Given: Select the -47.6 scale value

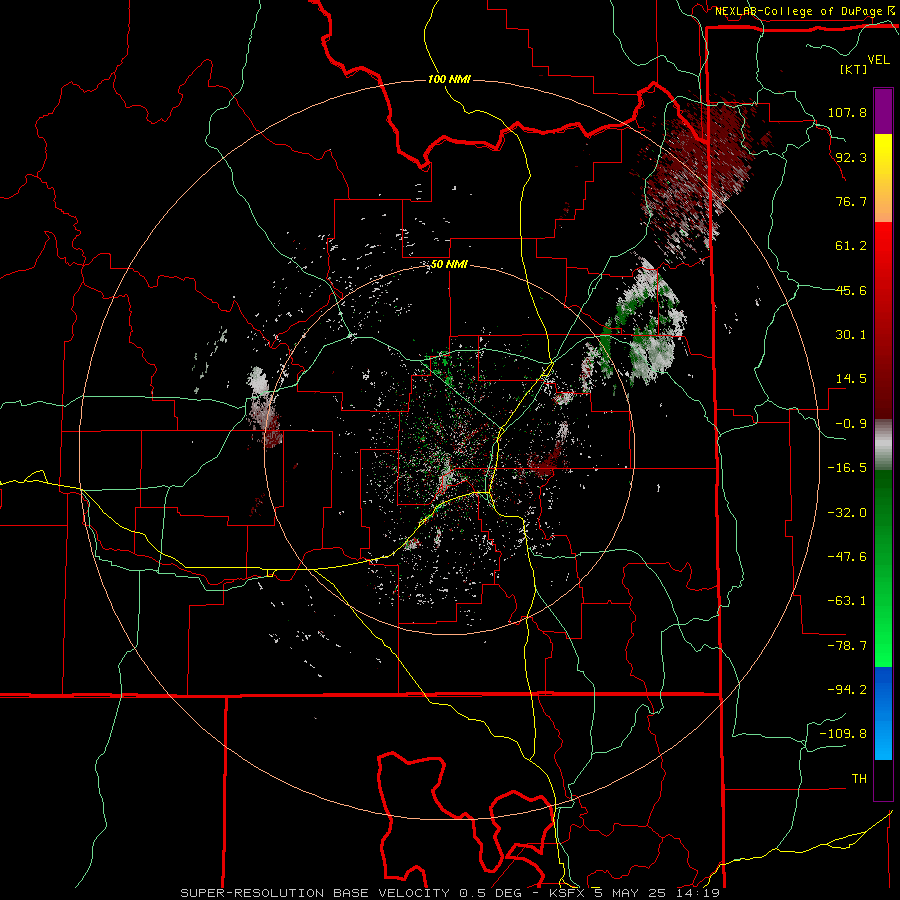Looking at the screenshot, I should click(x=847, y=557).
